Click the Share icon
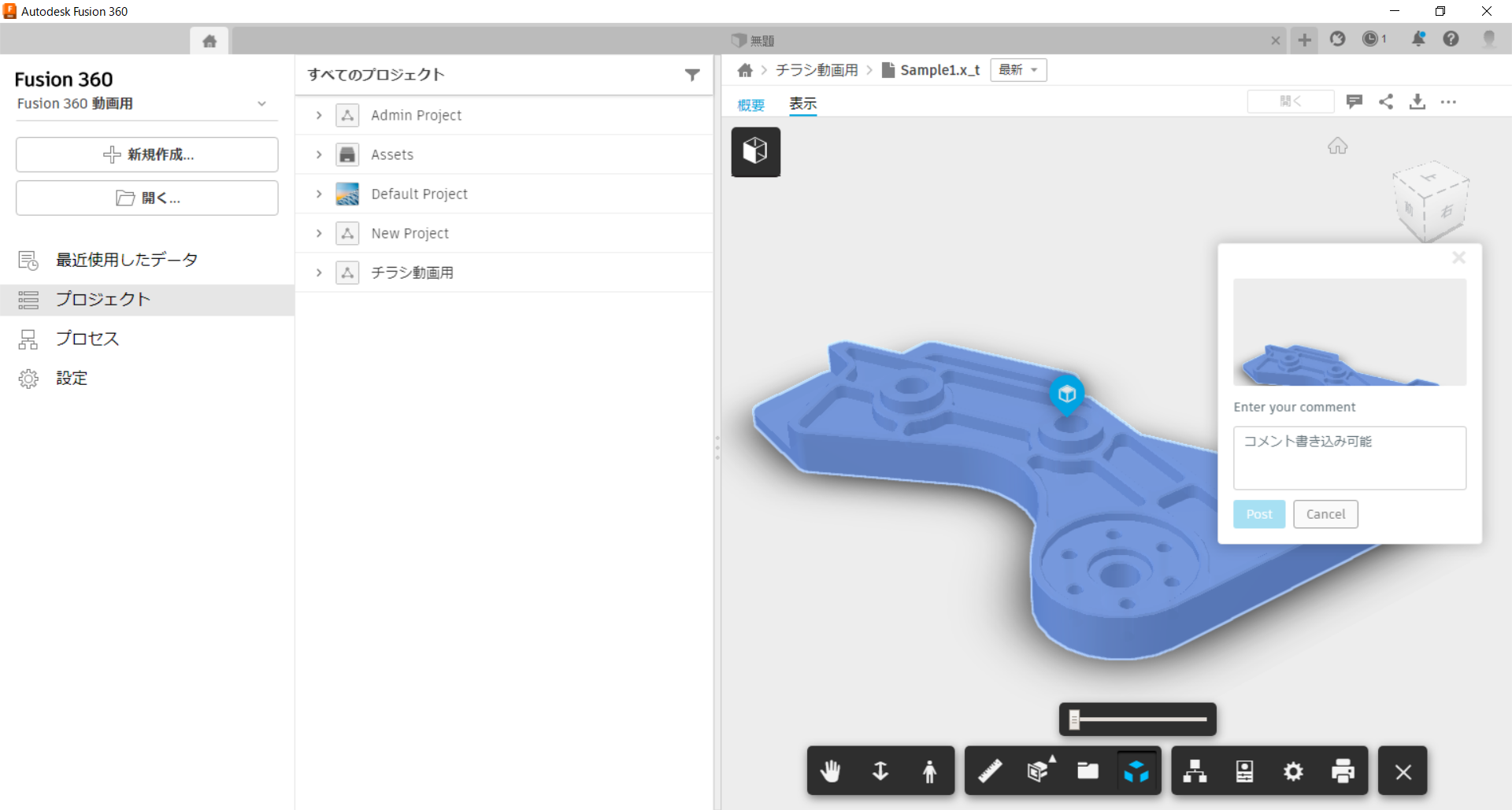 (x=1386, y=102)
